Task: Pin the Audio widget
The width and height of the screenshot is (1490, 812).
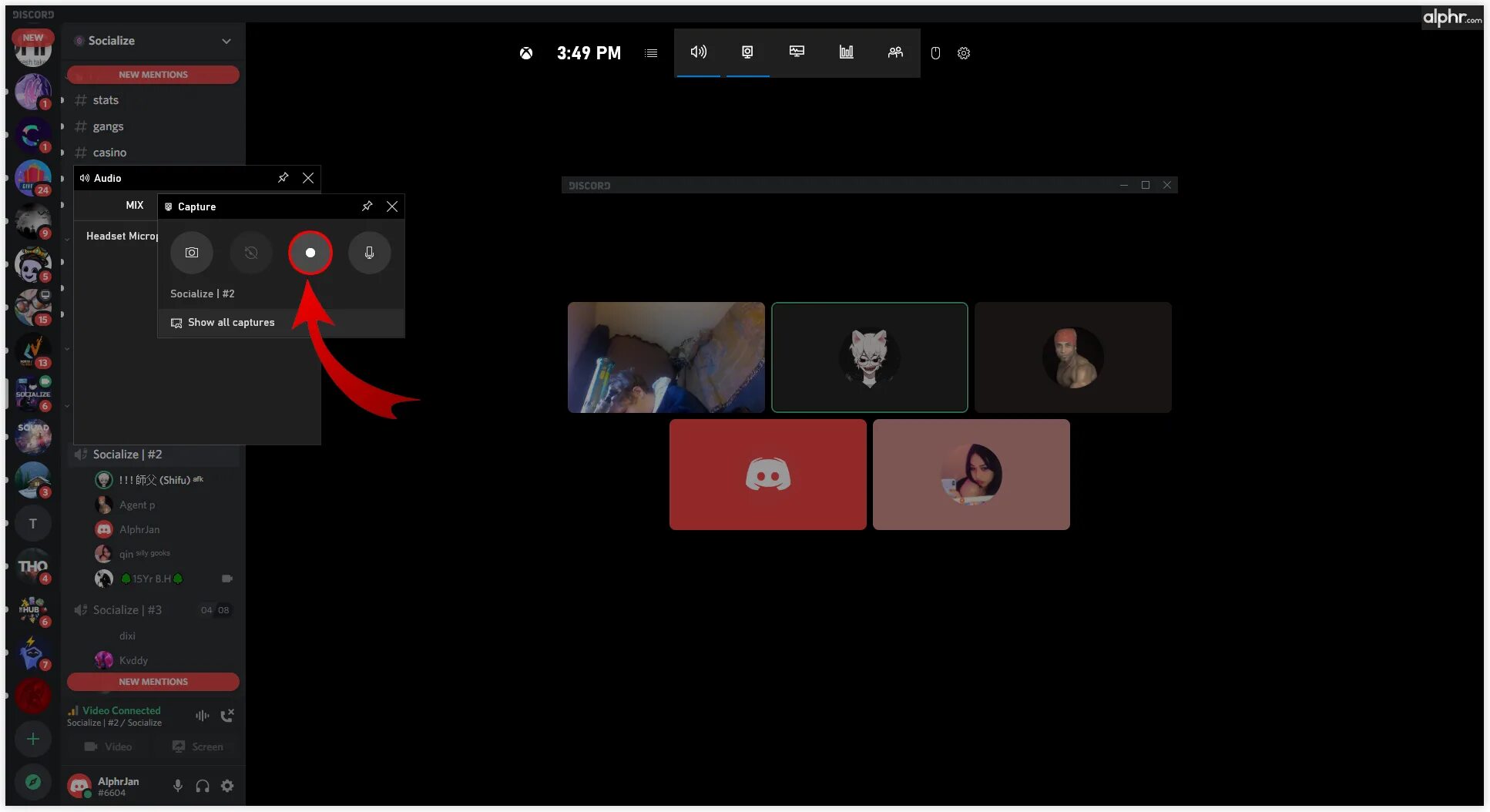Action: coord(283,178)
